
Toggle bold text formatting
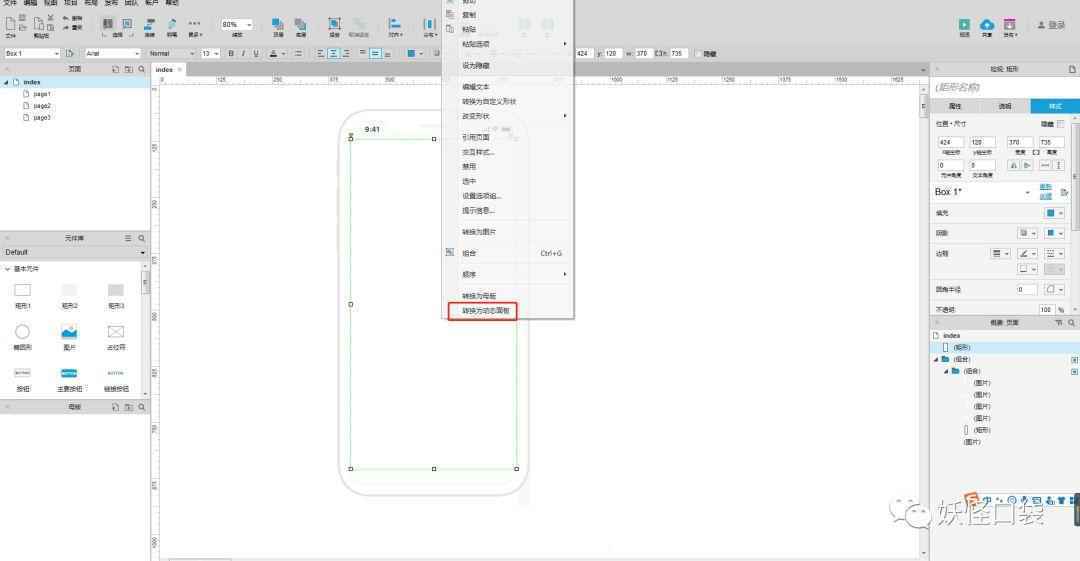[x=231, y=53]
